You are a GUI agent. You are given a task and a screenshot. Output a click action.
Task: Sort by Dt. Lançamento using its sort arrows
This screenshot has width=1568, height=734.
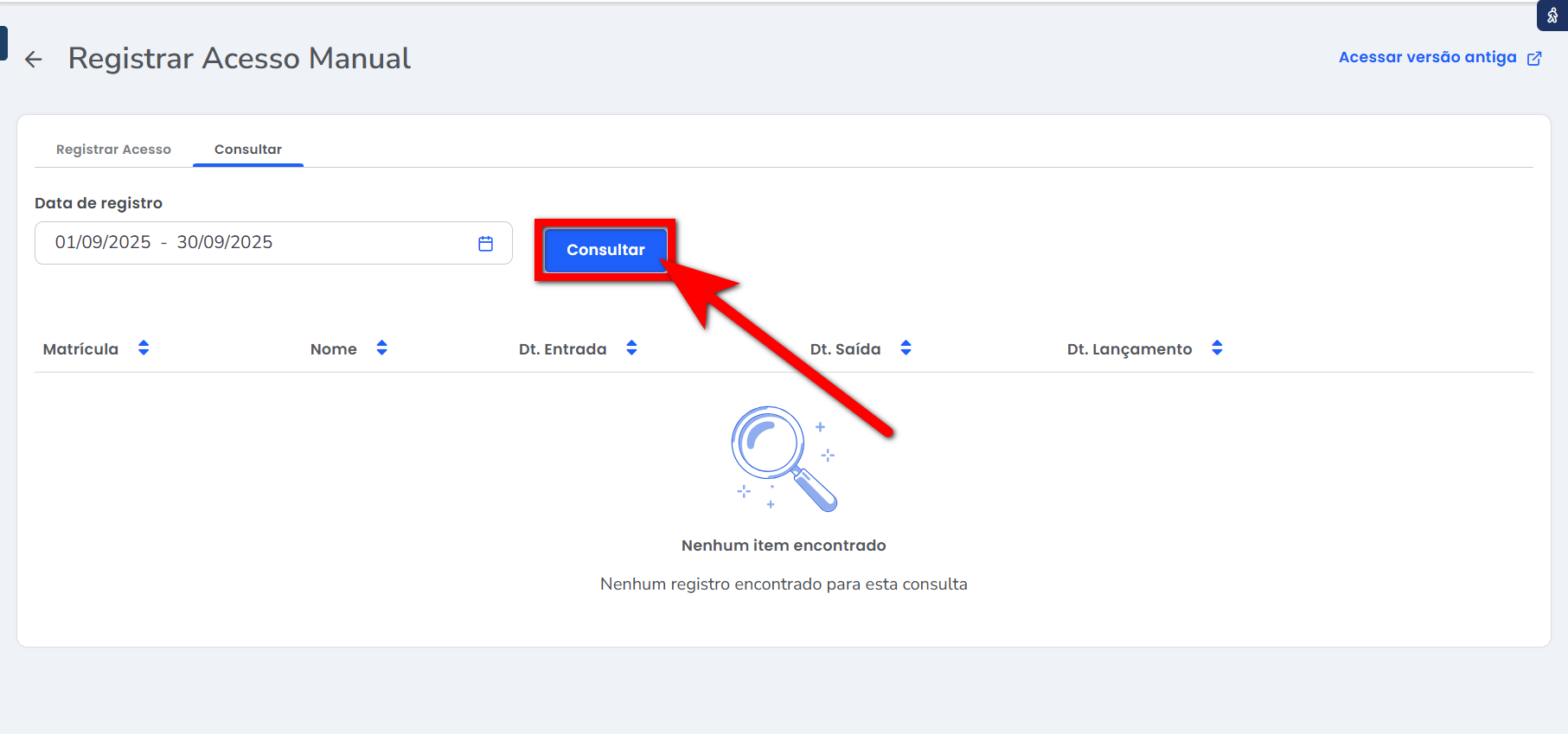click(x=1217, y=348)
